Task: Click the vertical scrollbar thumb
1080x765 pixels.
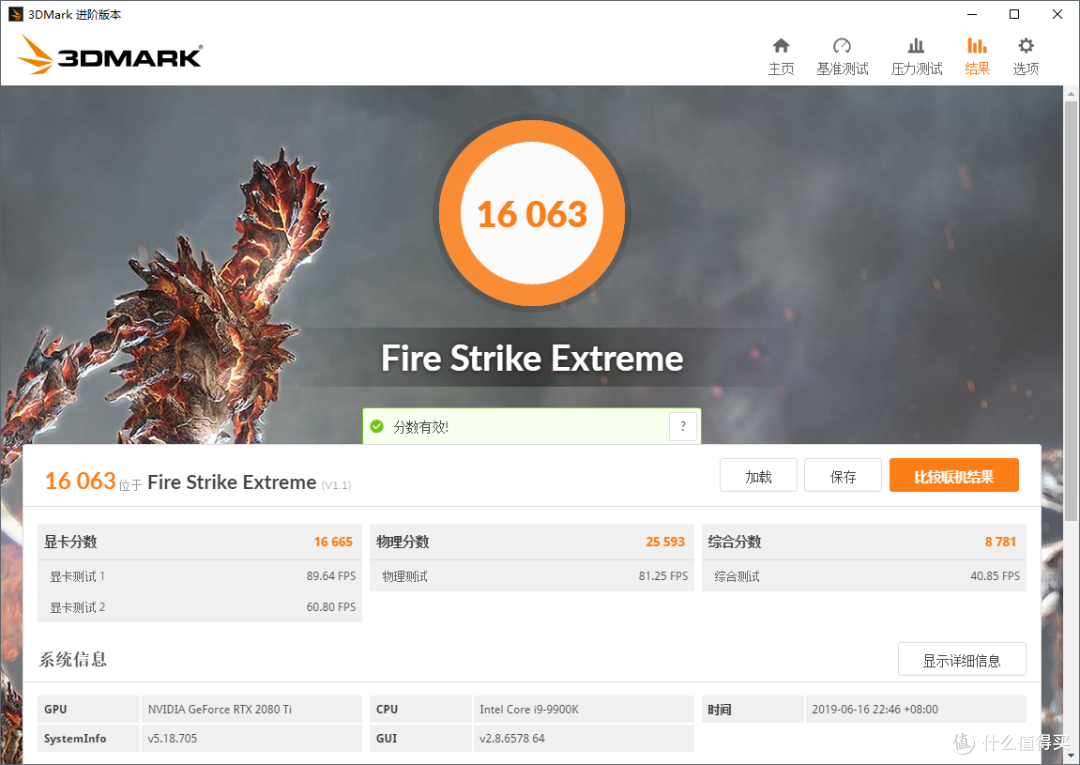Action: 1071,310
